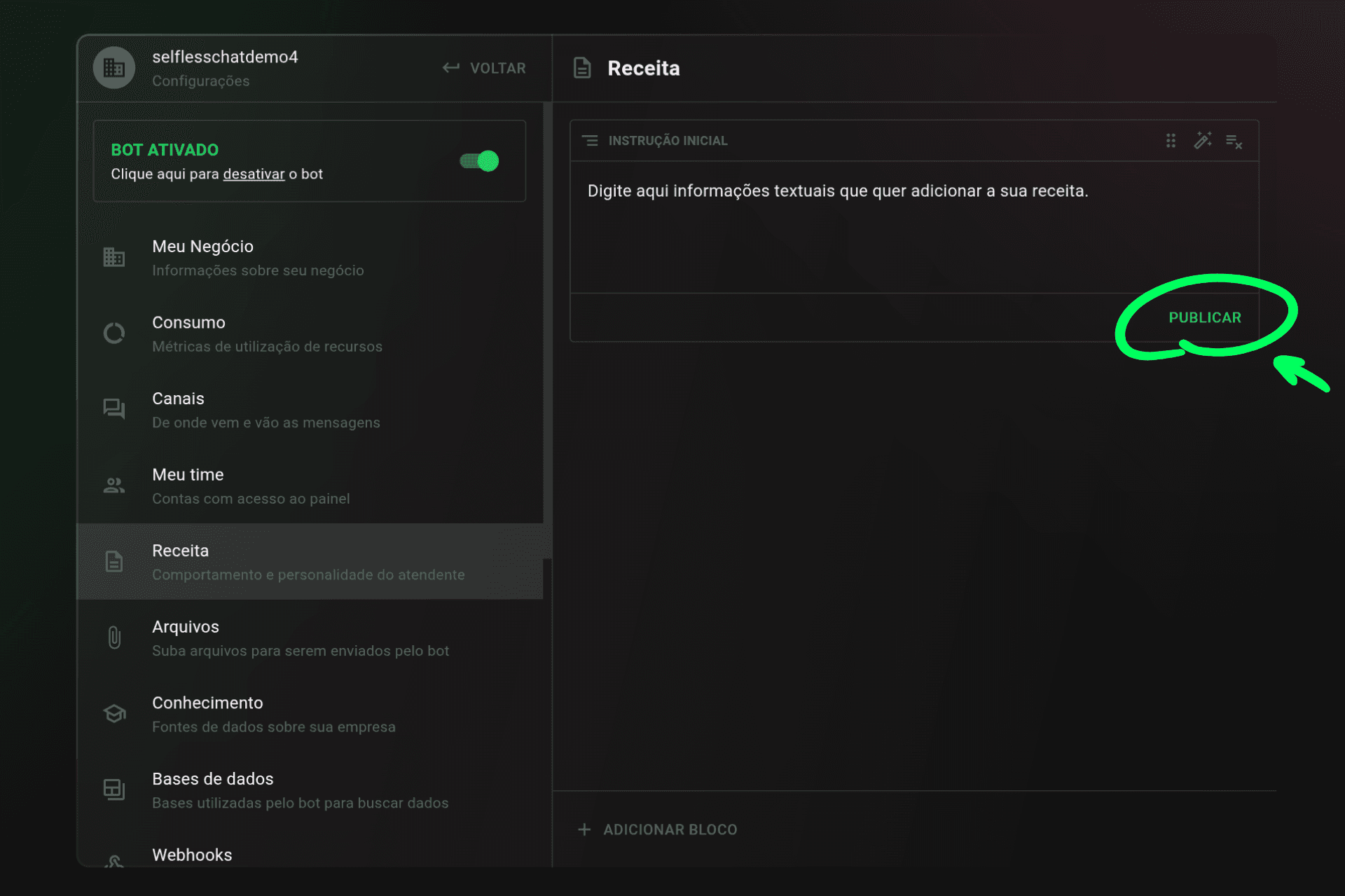Click the Arquivos paperclip icon
Image resolution: width=1345 pixels, height=896 pixels.
pyautogui.click(x=114, y=637)
